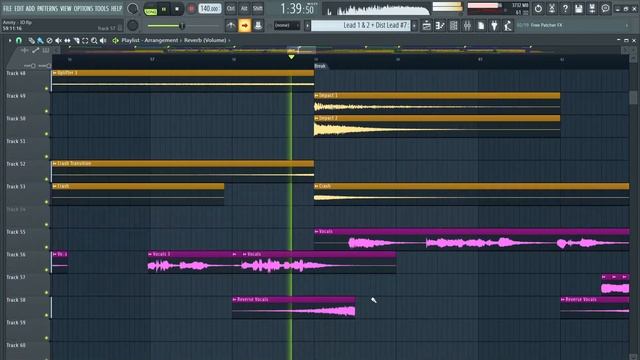Viewport: 640px width, 360px height.
Task: Click the render export icon beside save
Action: click(x=592, y=8)
